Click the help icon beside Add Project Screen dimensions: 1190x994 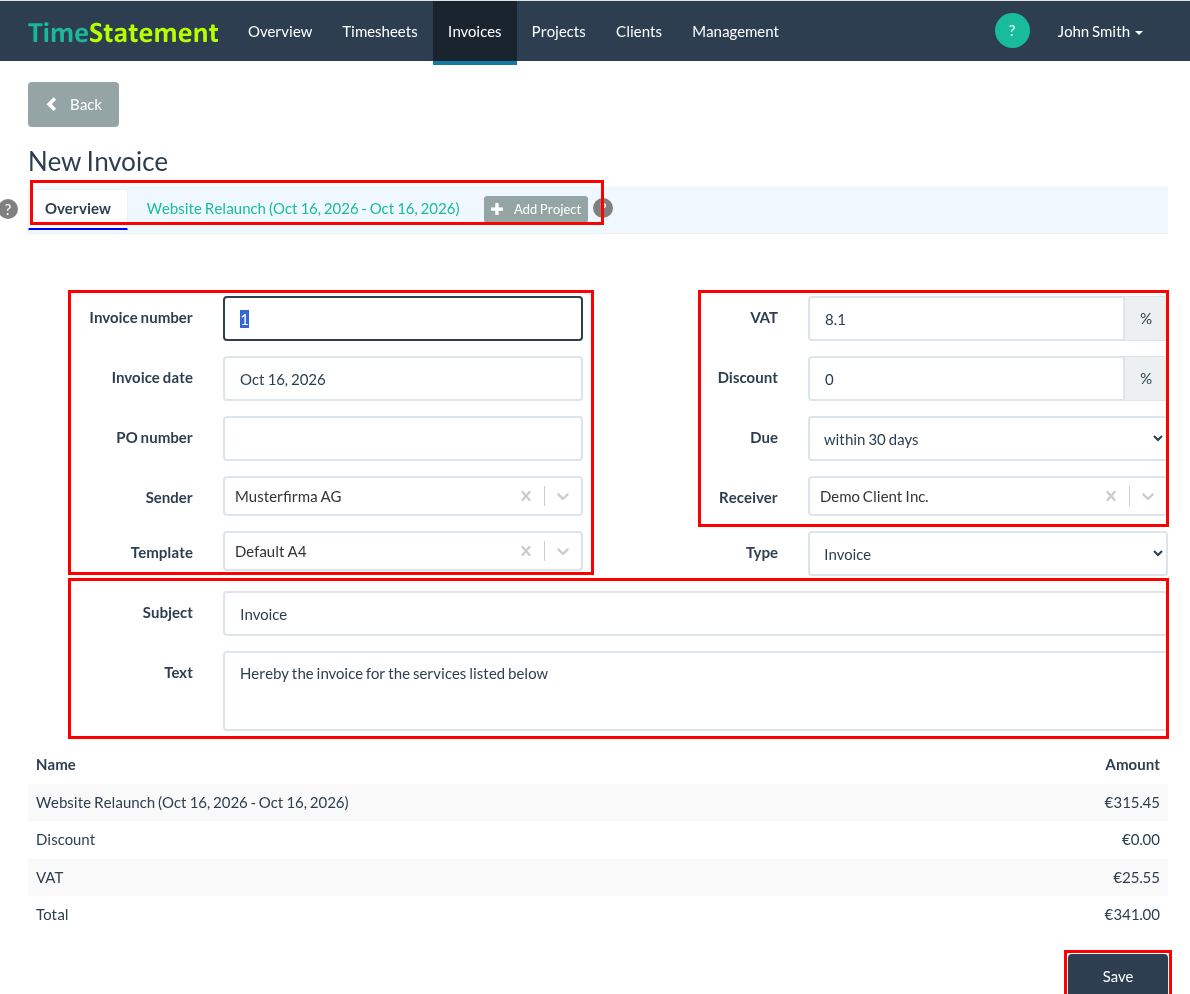click(603, 208)
